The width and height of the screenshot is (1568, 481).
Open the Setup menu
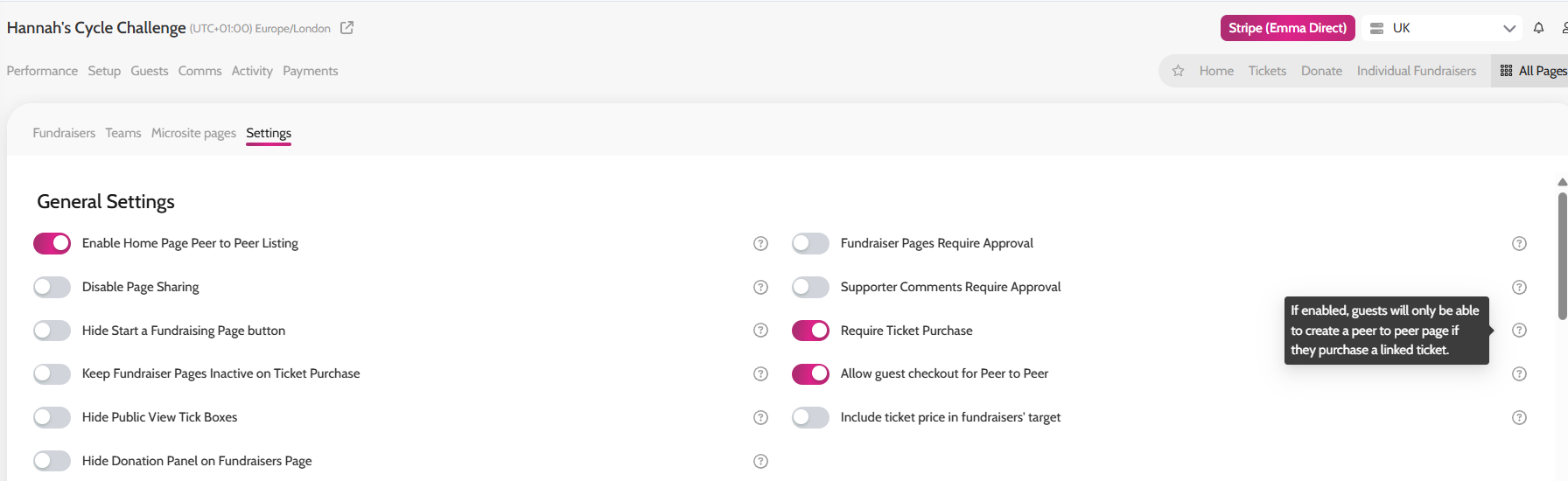[104, 71]
